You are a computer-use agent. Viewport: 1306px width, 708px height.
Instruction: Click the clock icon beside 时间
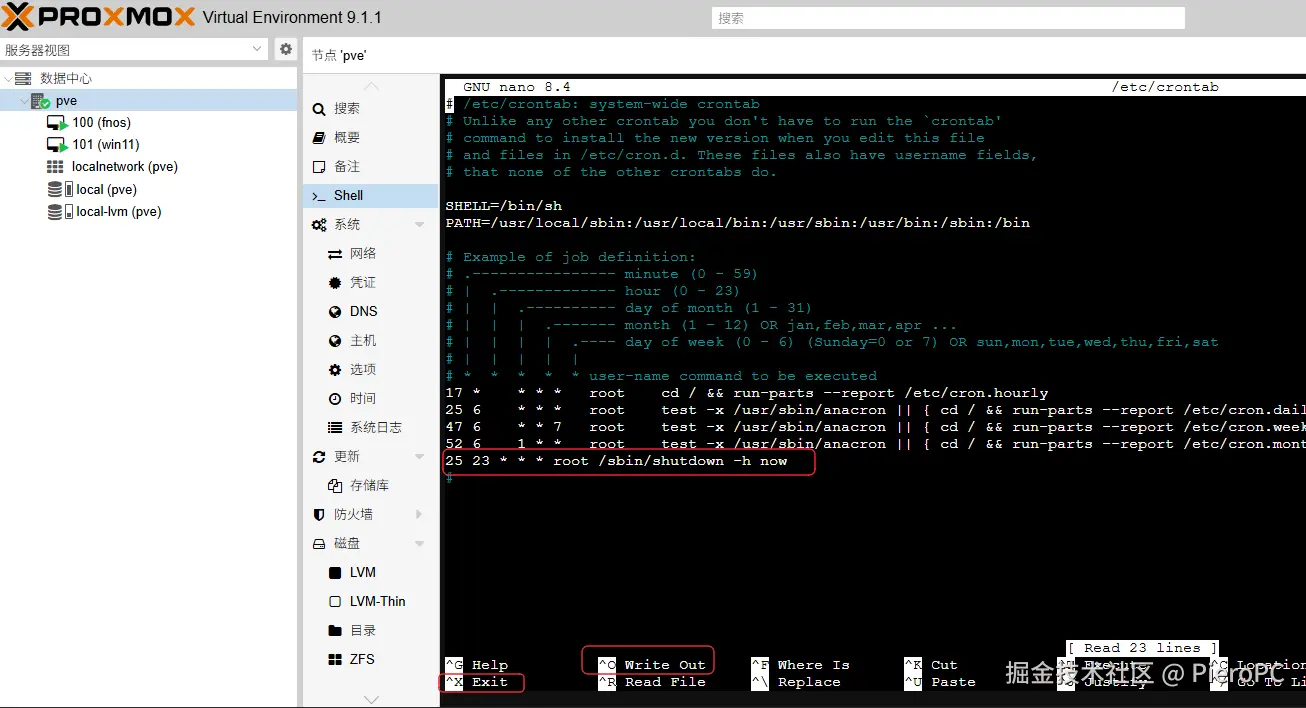335,399
